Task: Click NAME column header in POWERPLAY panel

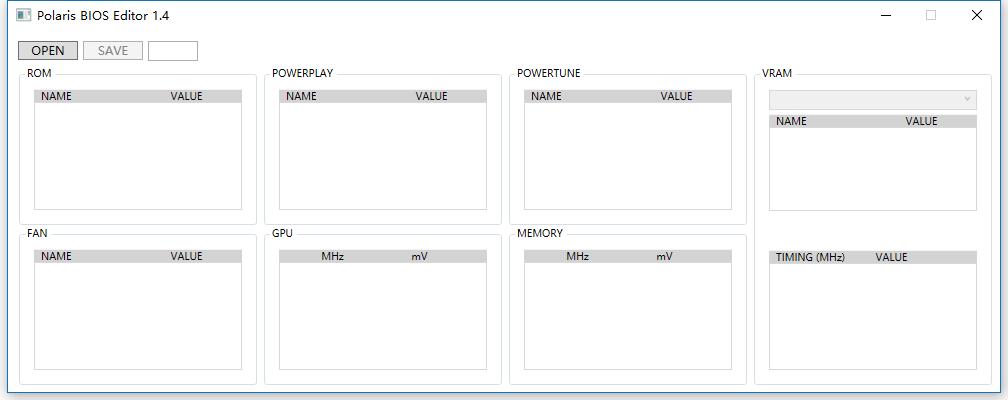Action: (x=301, y=97)
